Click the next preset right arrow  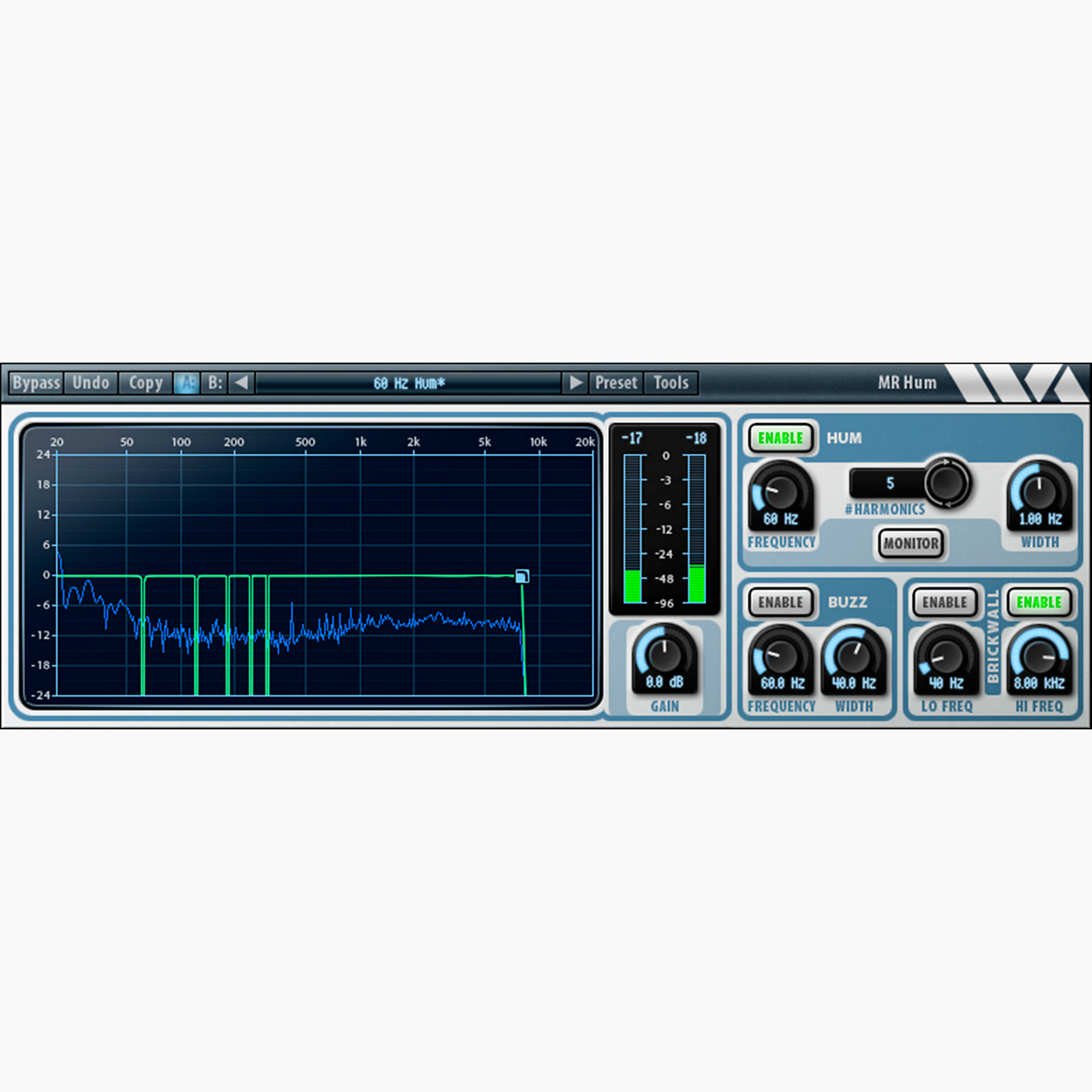click(x=575, y=383)
